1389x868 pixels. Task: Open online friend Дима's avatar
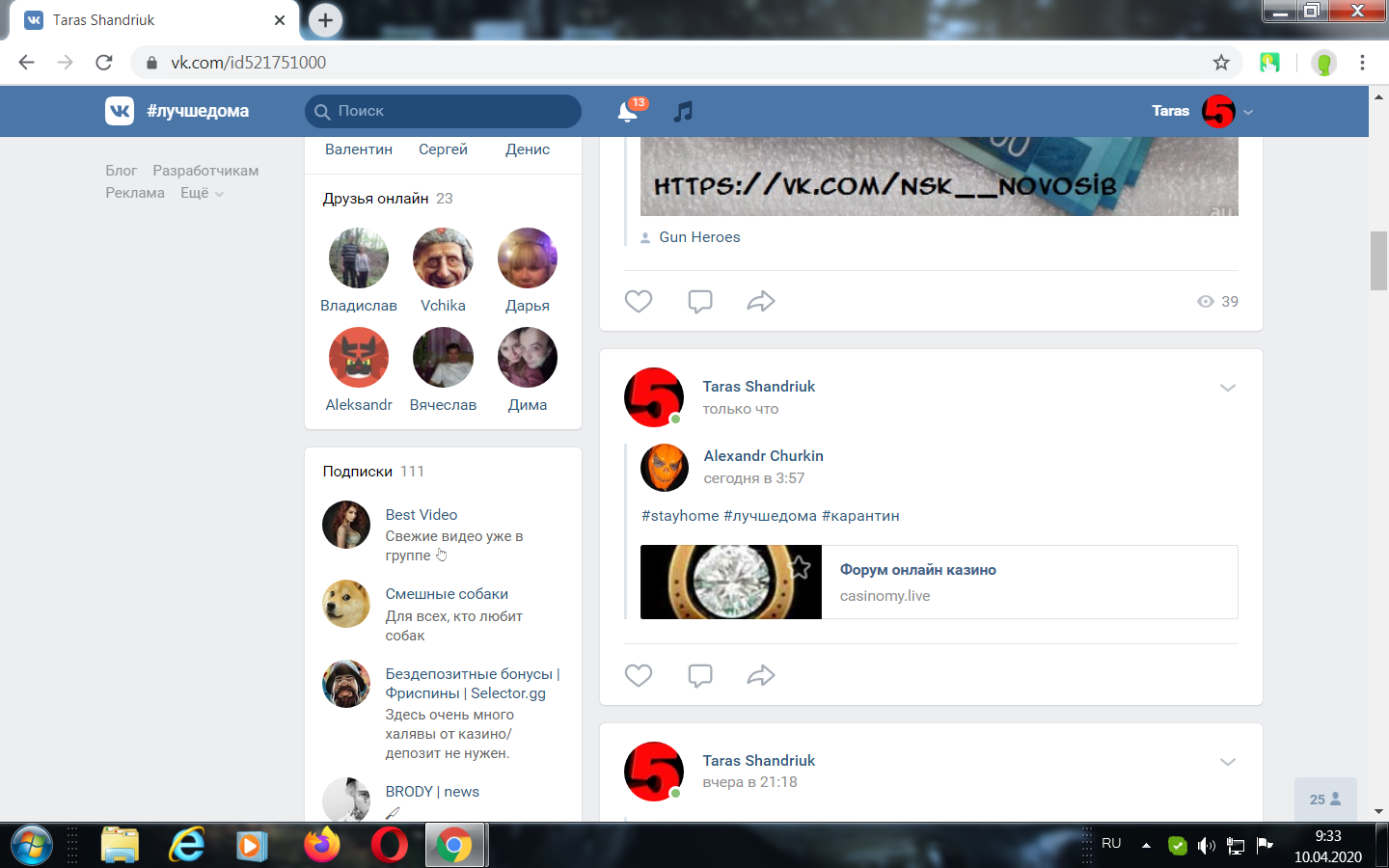528,357
